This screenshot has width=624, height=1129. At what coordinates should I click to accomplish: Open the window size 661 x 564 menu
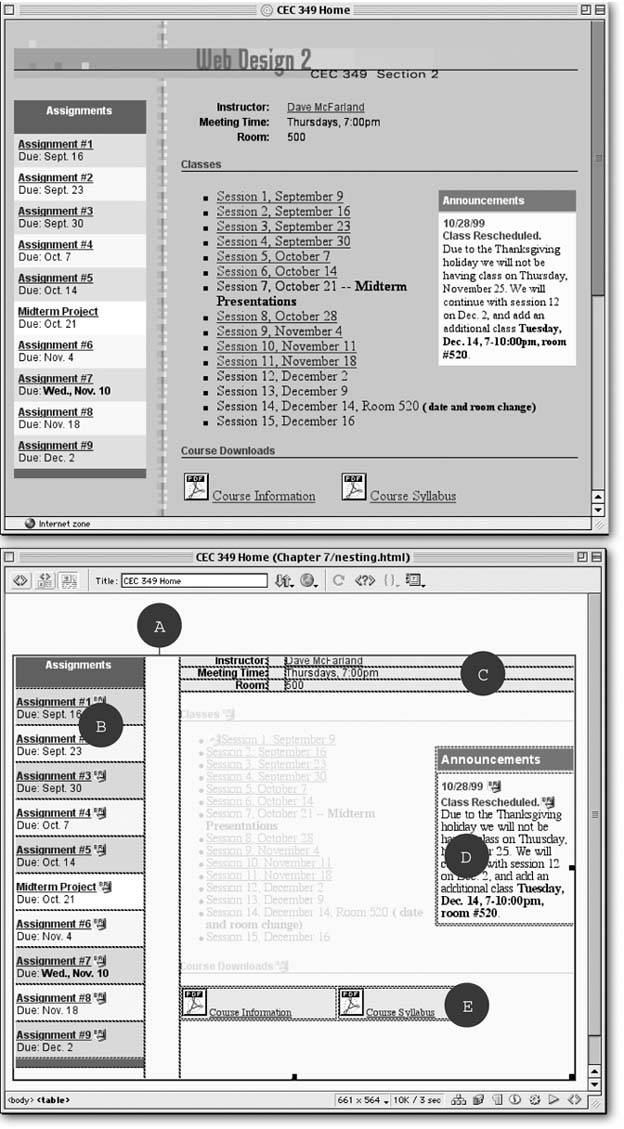[363, 1100]
